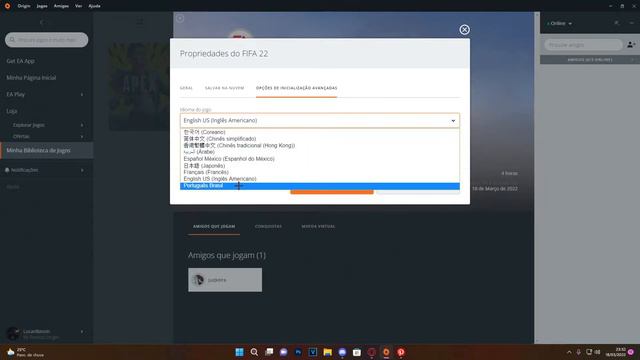
Task: Expand the Notificações panel
Action: (x=82, y=170)
